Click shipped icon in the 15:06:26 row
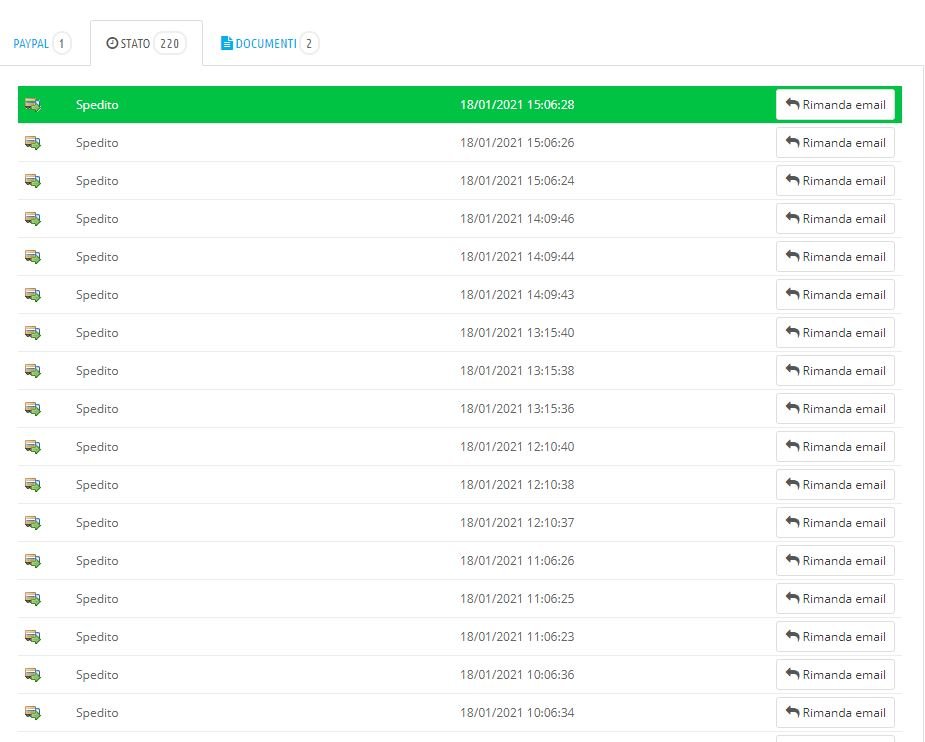925x742 pixels. [x=33, y=143]
